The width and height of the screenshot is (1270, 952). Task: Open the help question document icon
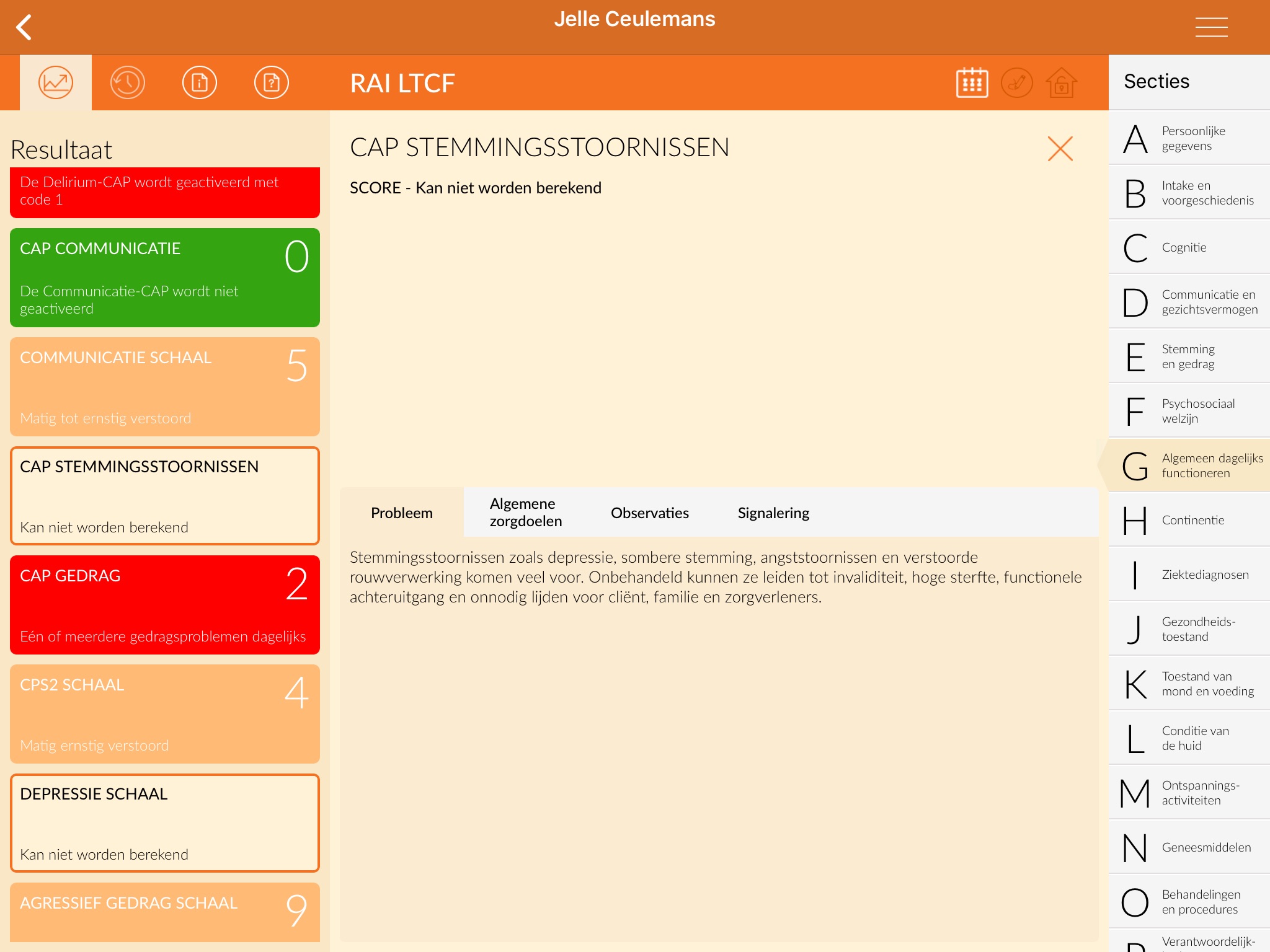(x=272, y=82)
